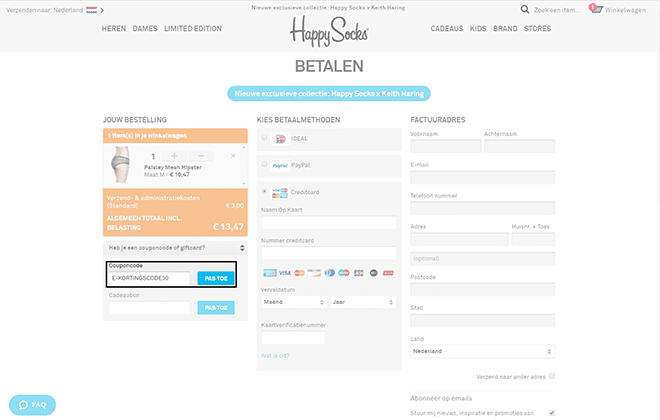Click the Diners Club card icon
Screen dimensions: 660x420
[x=330, y=273]
